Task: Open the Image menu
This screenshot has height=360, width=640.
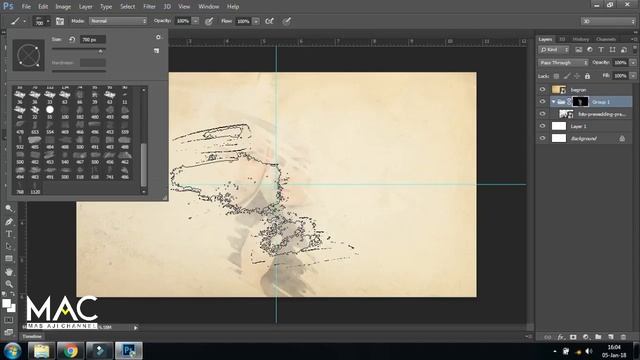Action: [x=63, y=7]
